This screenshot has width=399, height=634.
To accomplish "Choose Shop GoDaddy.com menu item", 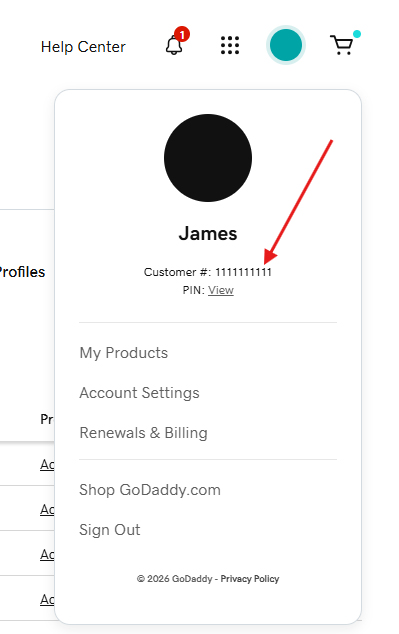I will pos(150,490).
